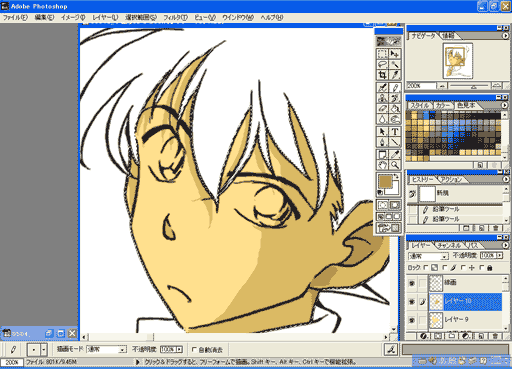Viewport: 512px width, 369px height.
Task: Delete current state with History panel trash
Action: 495,228
